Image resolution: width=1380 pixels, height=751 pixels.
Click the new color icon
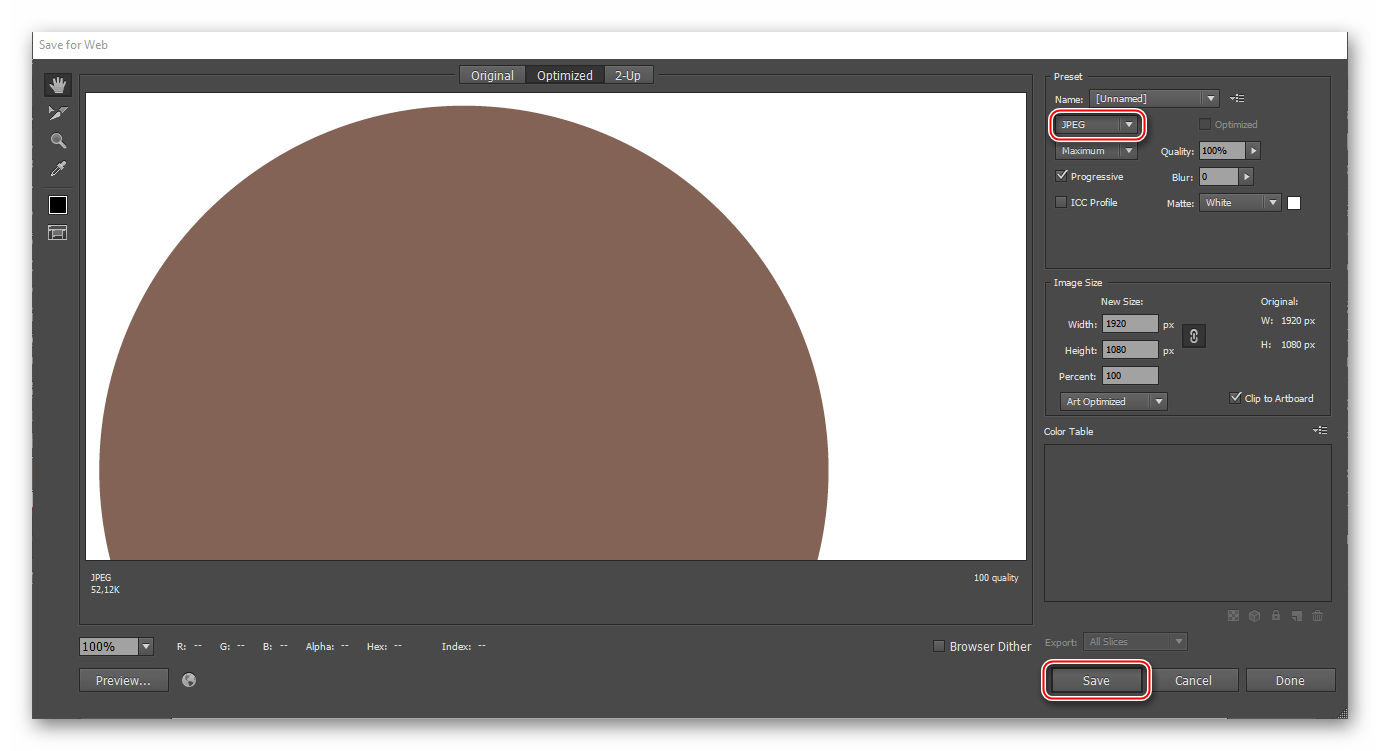tap(1297, 616)
